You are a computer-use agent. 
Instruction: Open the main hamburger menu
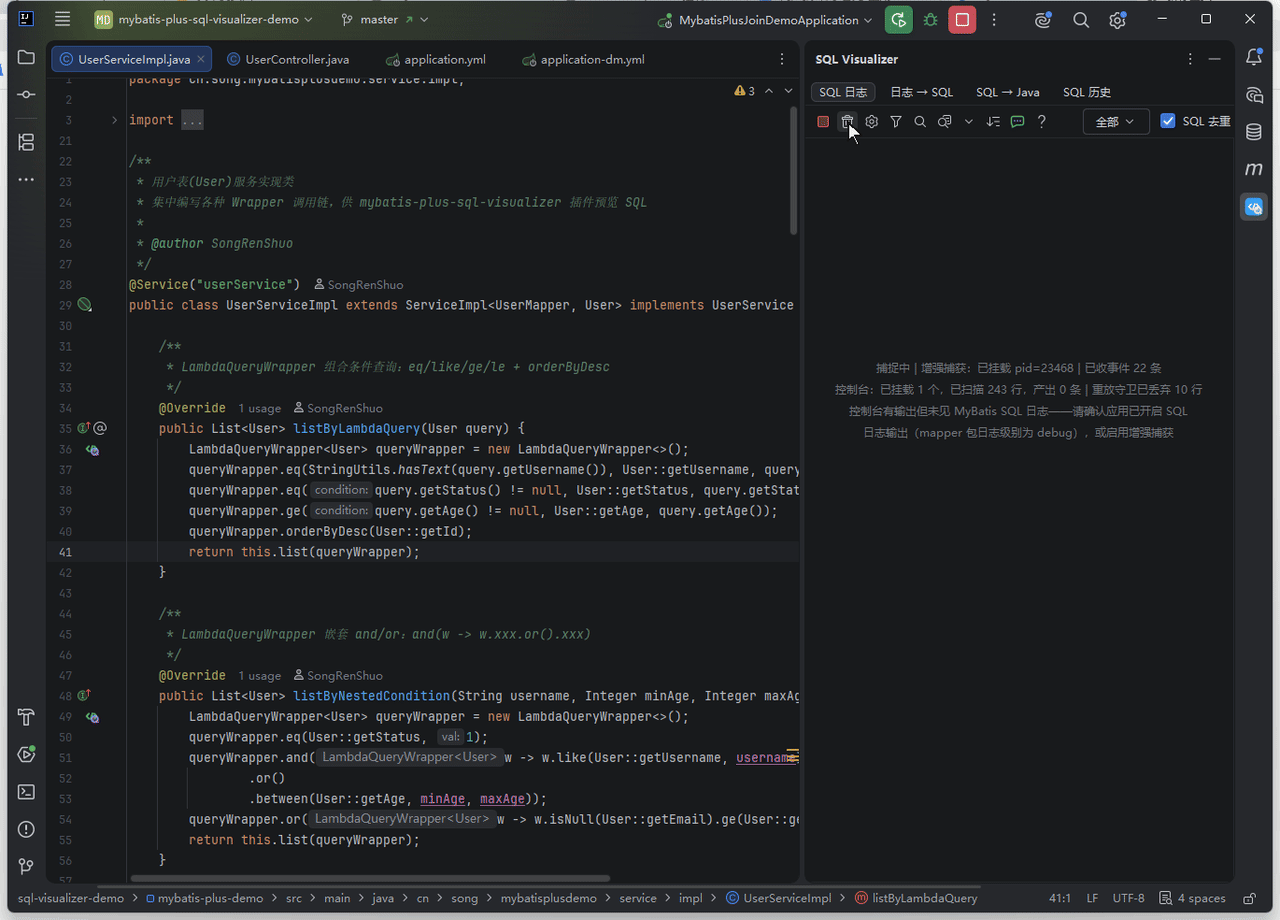click(x=63, y=20)
